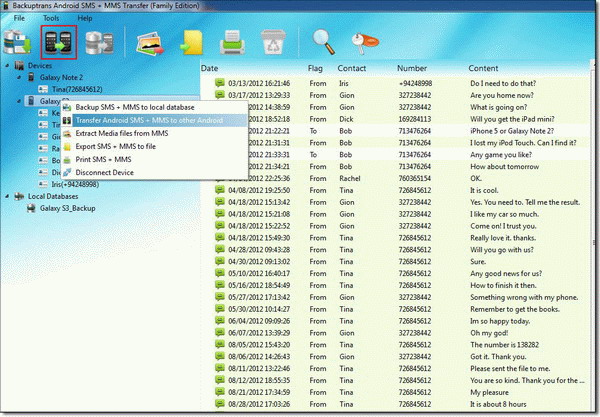
Task: Select Iris(+94248998) in the tree
Action: [75, 185]
